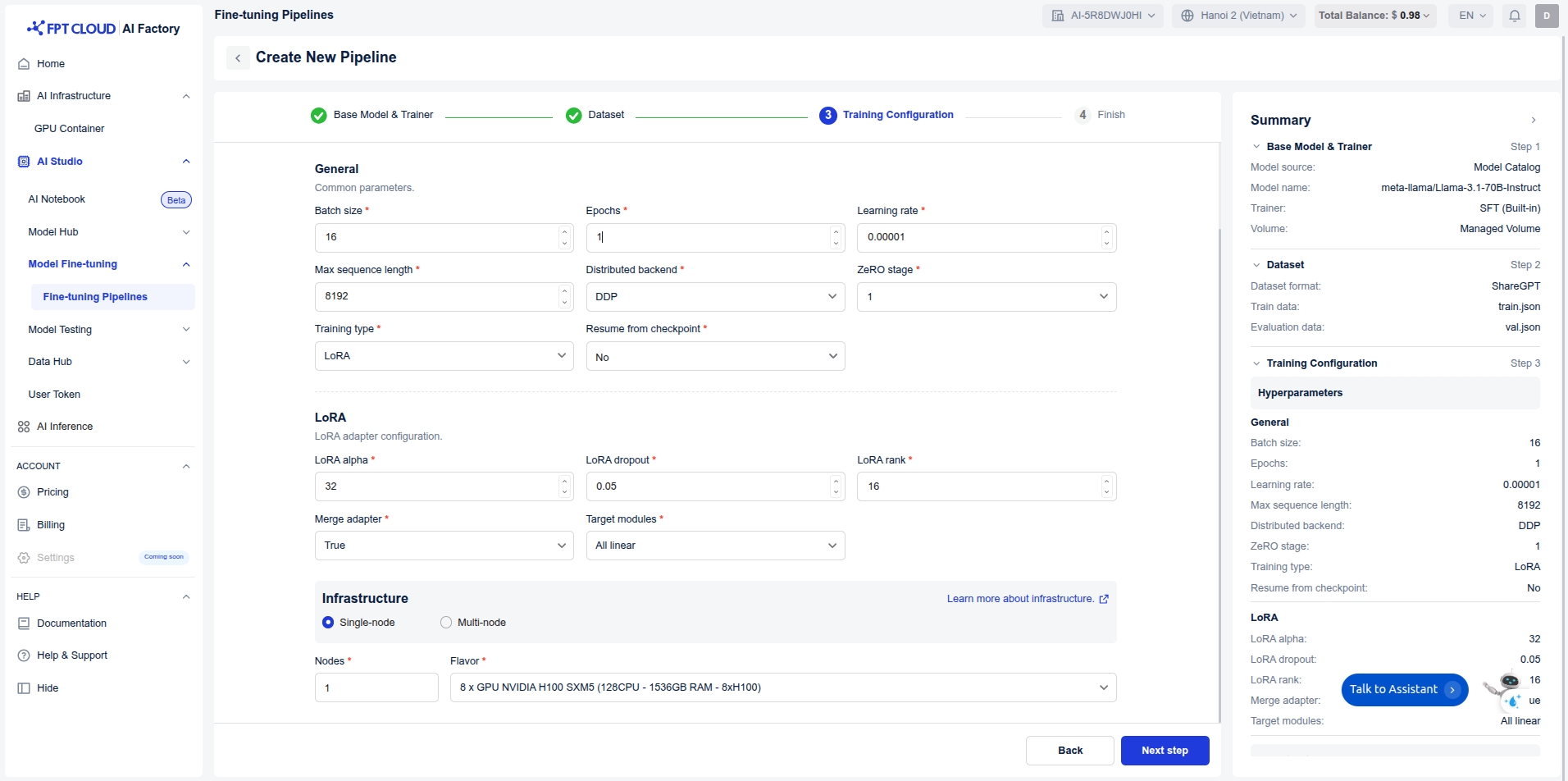Viewport: 1568px width, 781px height.
Task: Open the Flavor GPU selection dropdown
Action: coord(782,687)
